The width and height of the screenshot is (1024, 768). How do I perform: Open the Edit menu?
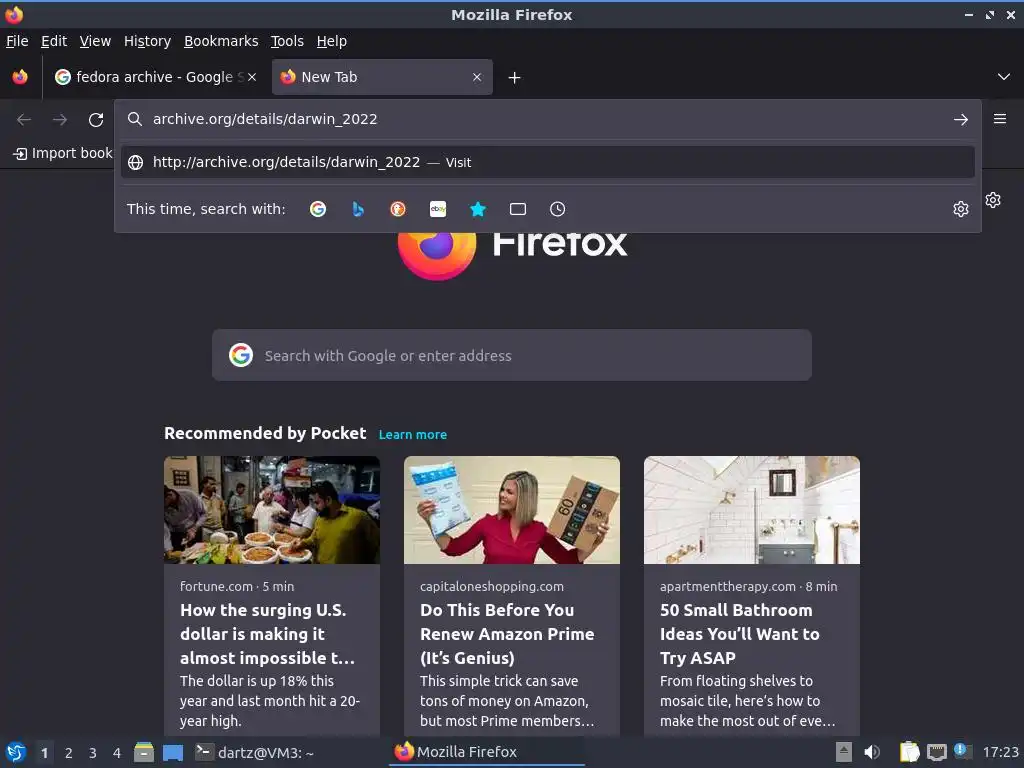click(54, 41)
